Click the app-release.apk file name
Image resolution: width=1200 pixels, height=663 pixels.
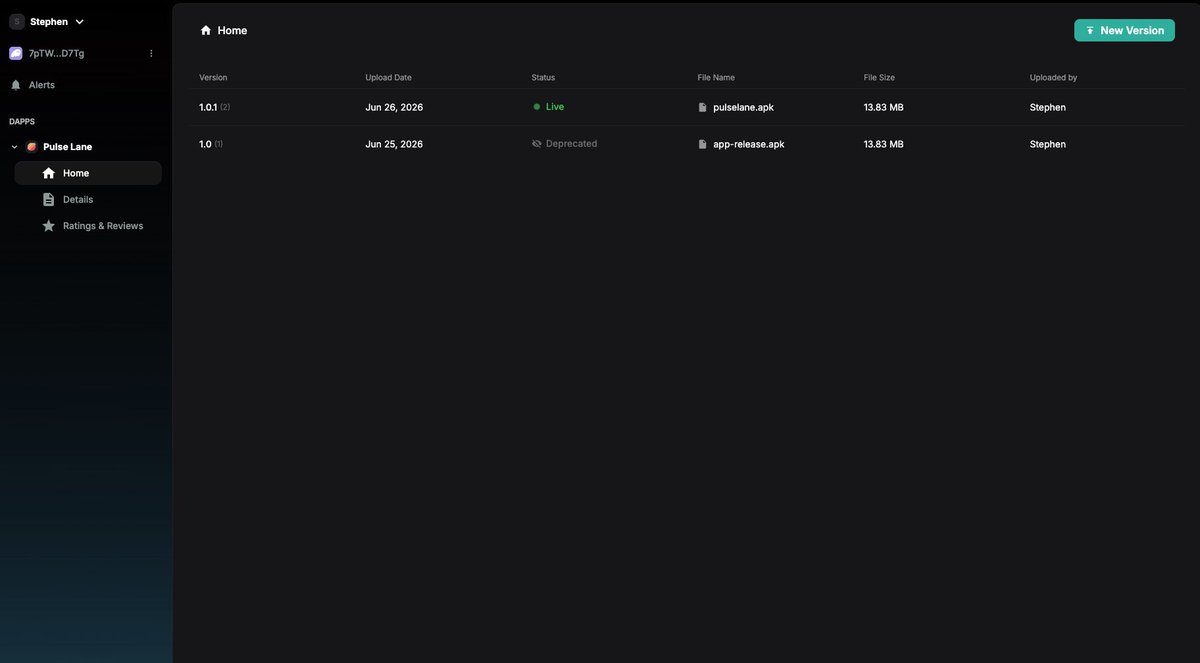point(749,144)
